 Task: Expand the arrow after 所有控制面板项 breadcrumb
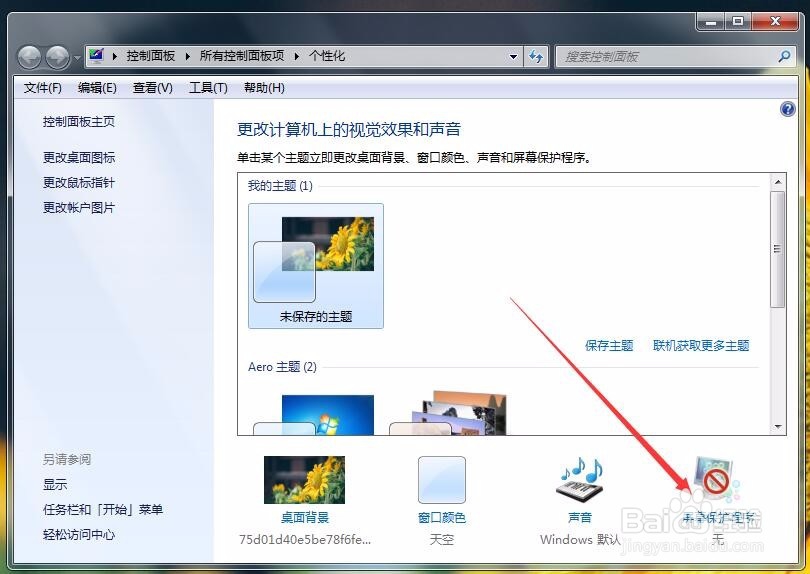coord(297,56)
